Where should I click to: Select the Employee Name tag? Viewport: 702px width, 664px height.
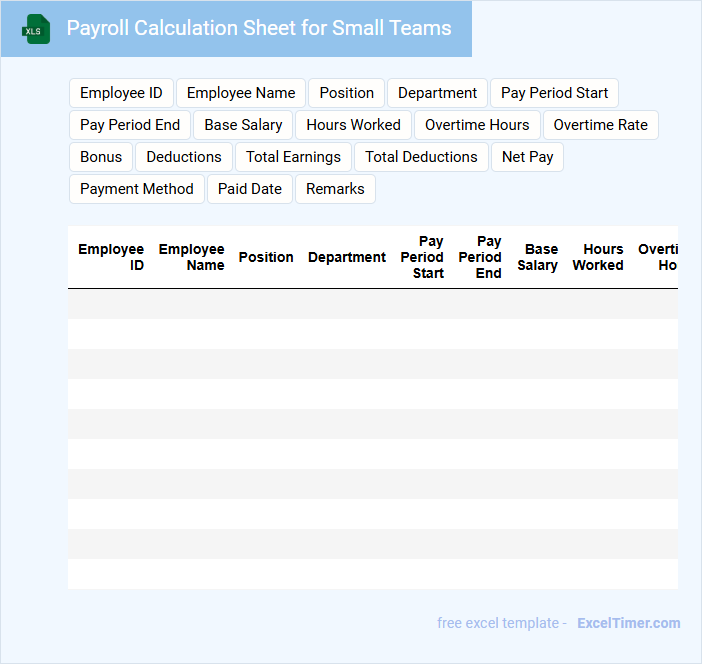coord(241,93)
